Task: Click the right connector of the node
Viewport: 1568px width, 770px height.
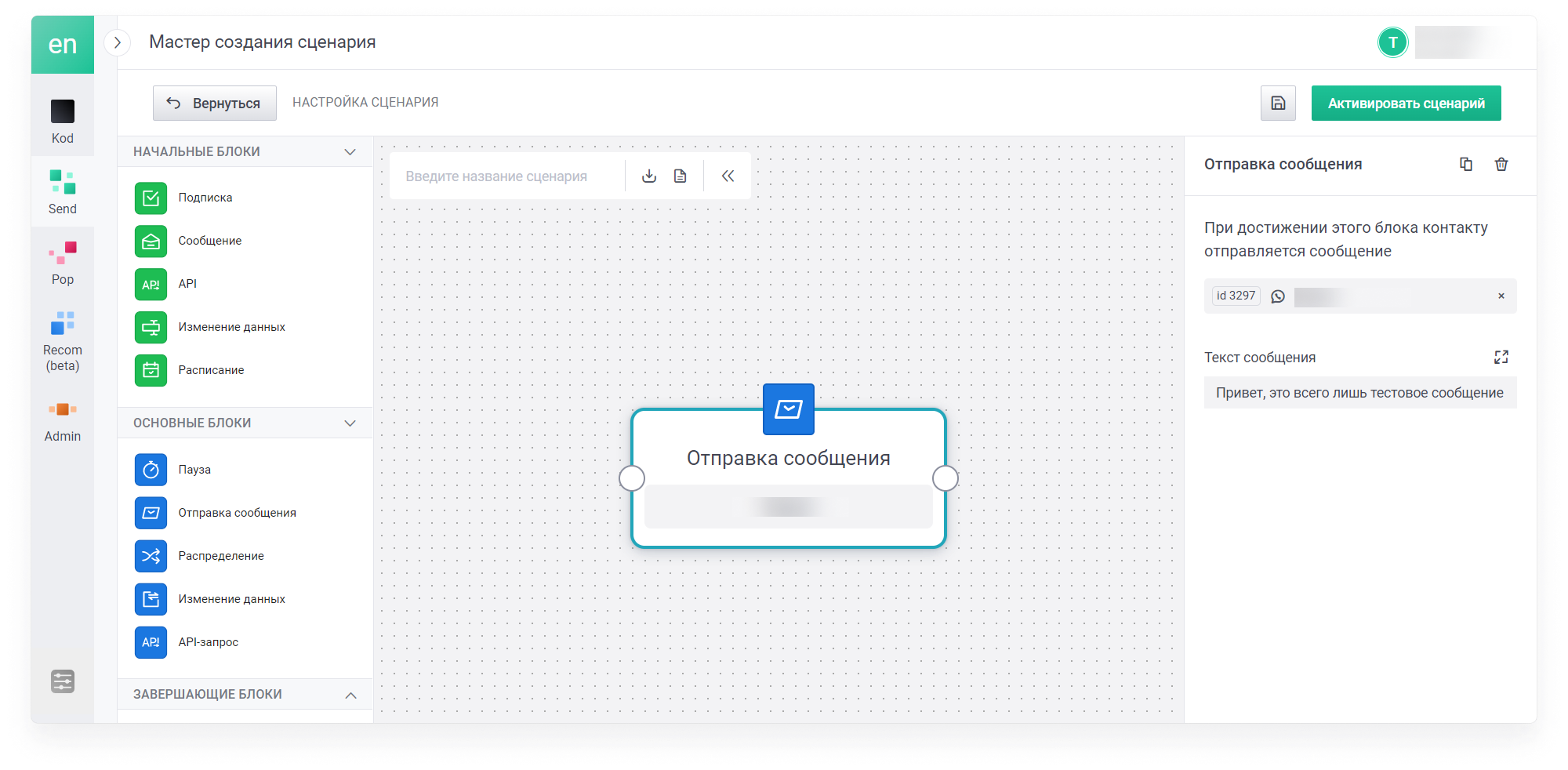Action: tap(946, 478)
